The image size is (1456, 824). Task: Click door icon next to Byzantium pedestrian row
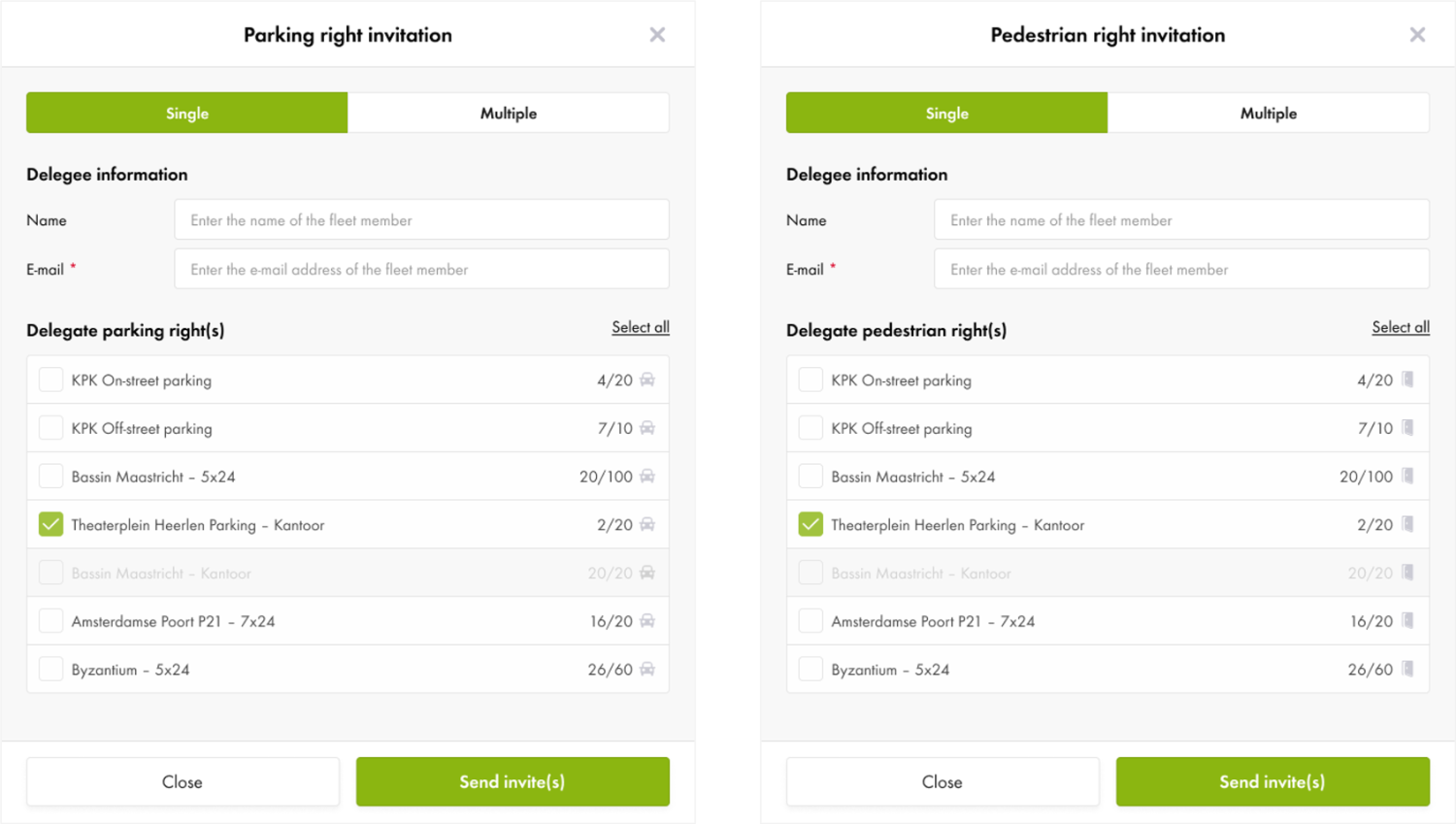coord(1407,669)
